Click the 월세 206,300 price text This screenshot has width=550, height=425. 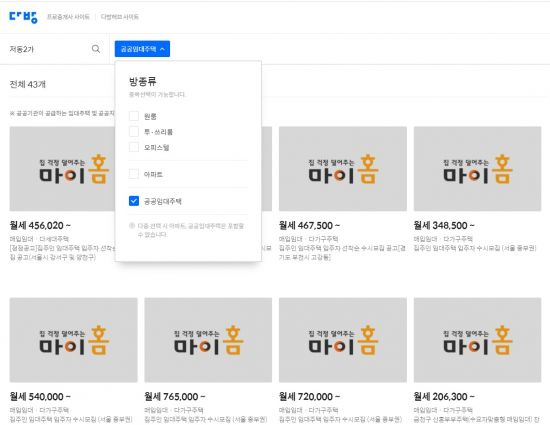pos(444,397)
